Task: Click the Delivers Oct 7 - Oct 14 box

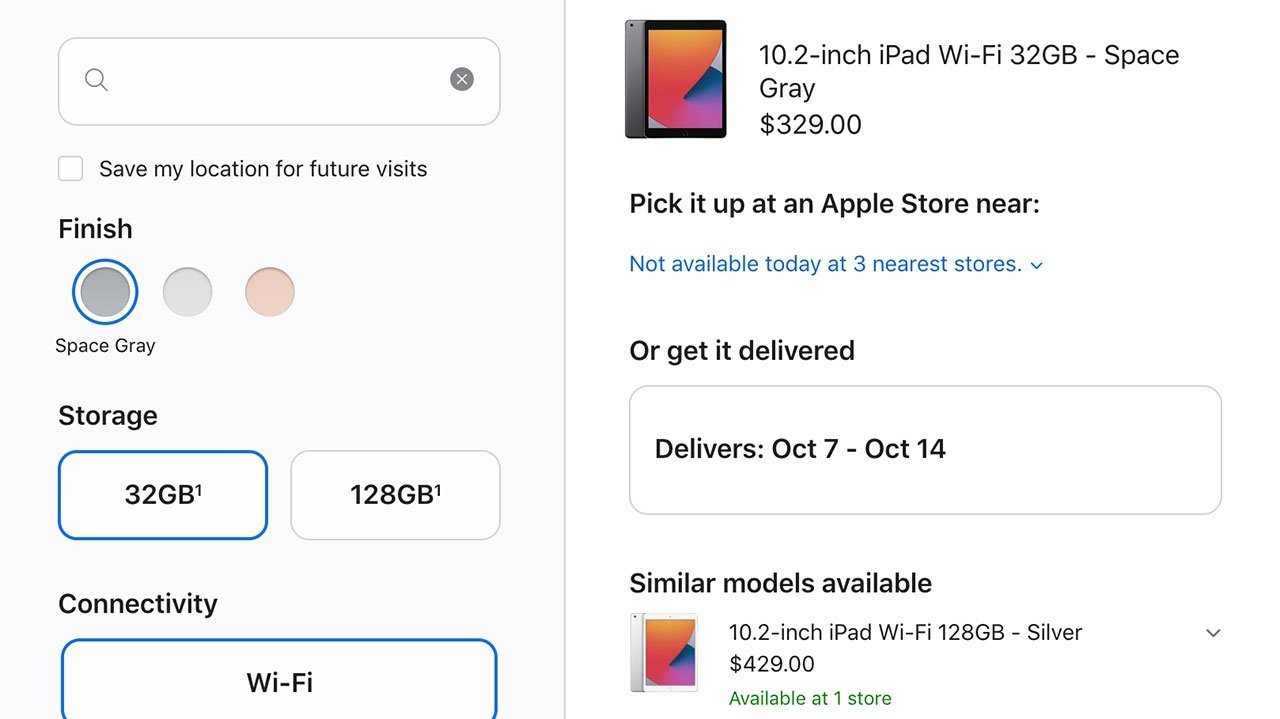Action: pos(925,449)
